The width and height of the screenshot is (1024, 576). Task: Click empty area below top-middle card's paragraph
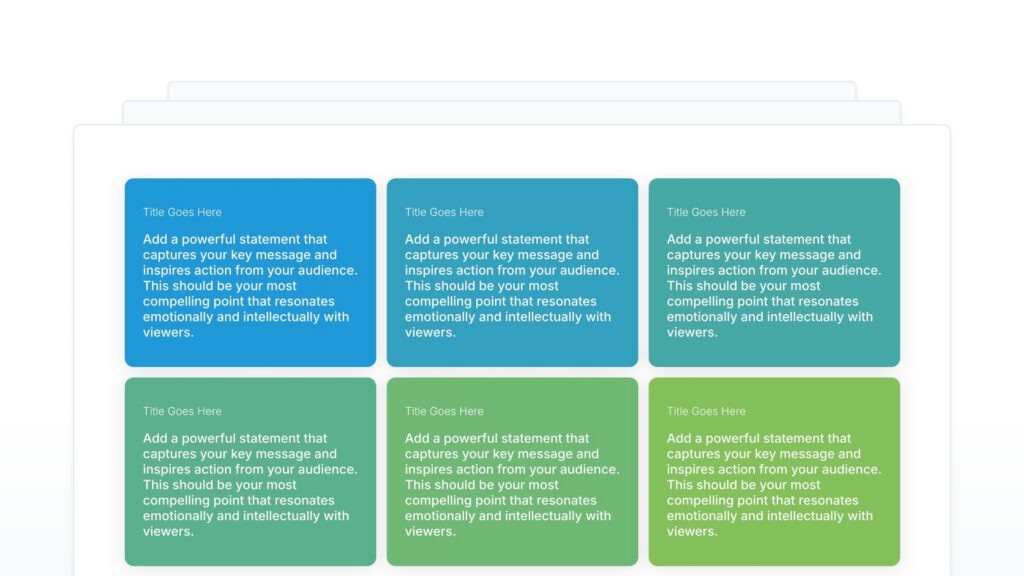512,353
